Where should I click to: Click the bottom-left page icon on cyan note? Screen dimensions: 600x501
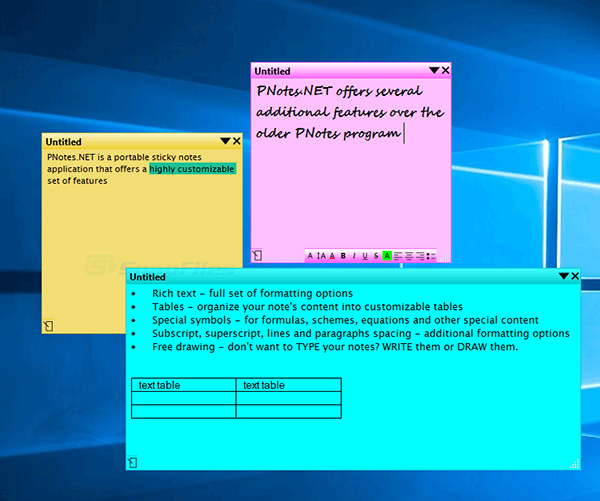point(132,462)
